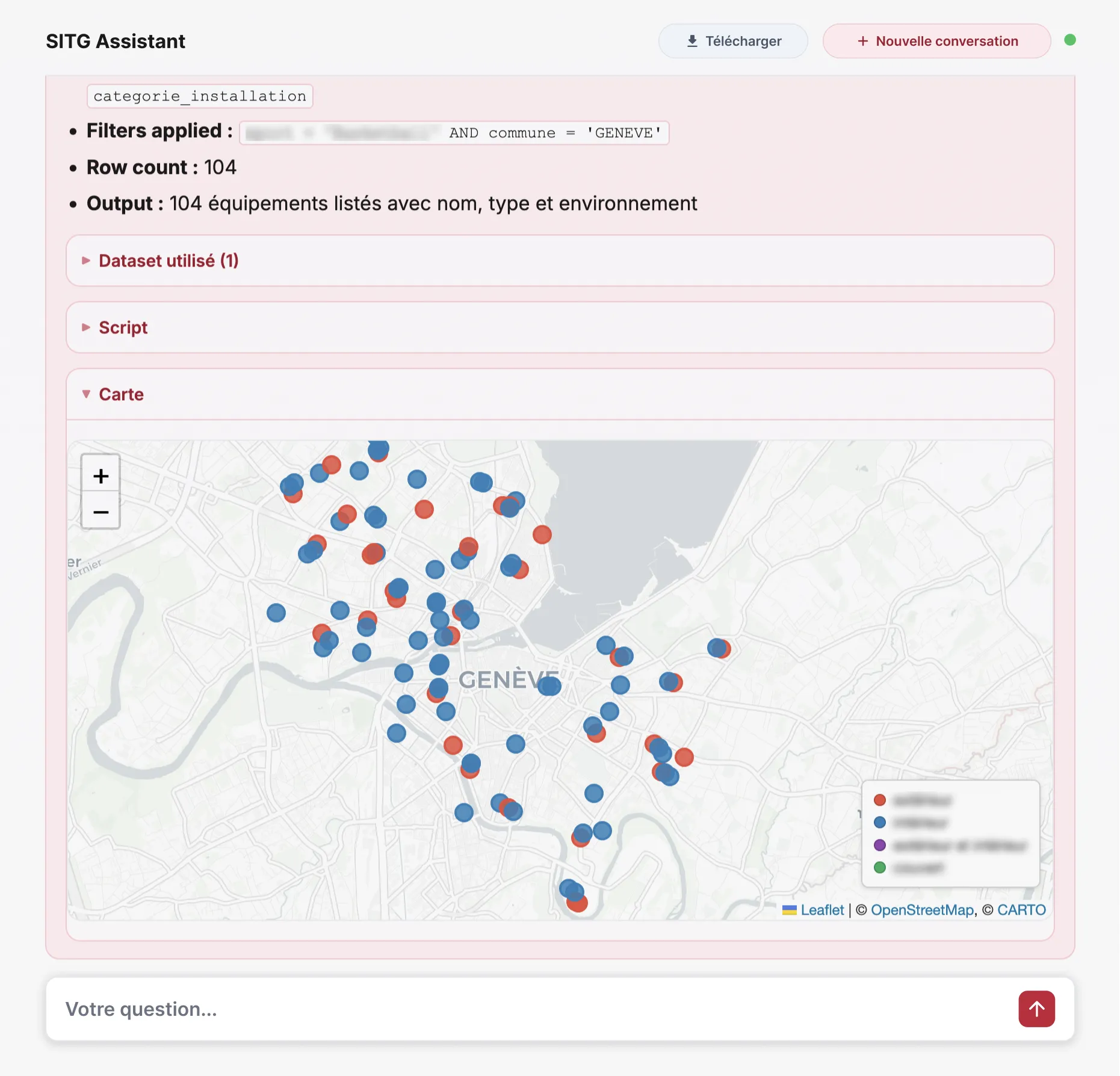This screenshot has width=1120, height=1076.
Task: Click the Télécharger download button
Action: pos(733,41)
